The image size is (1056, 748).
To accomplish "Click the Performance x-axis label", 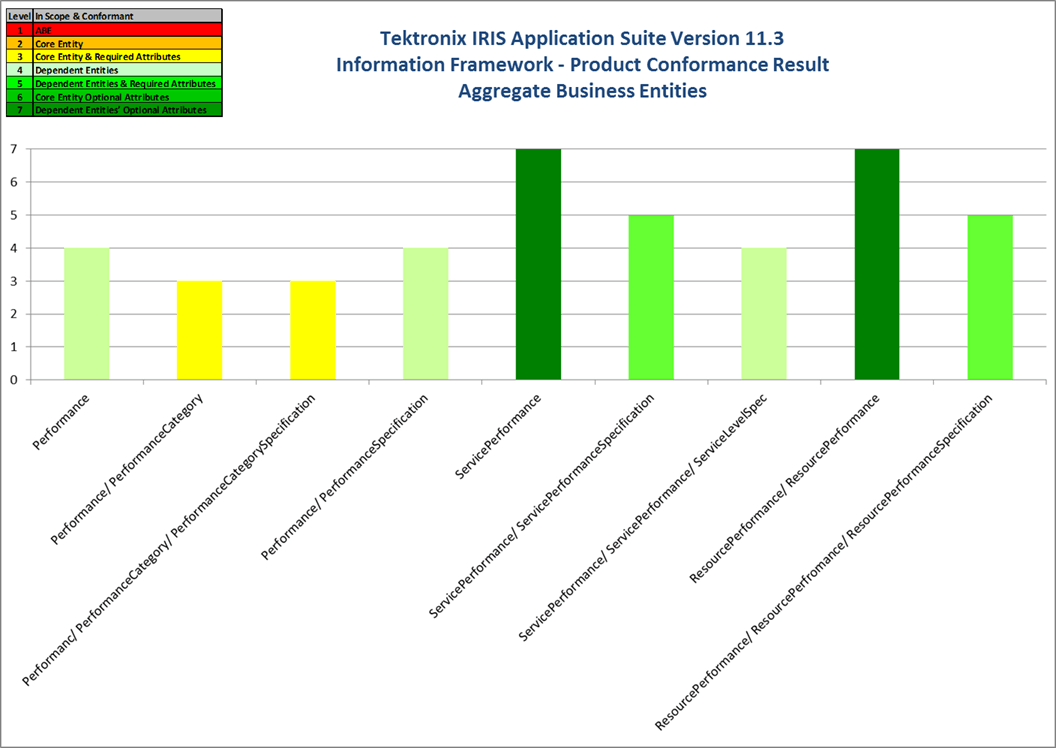I will [61, 422].
